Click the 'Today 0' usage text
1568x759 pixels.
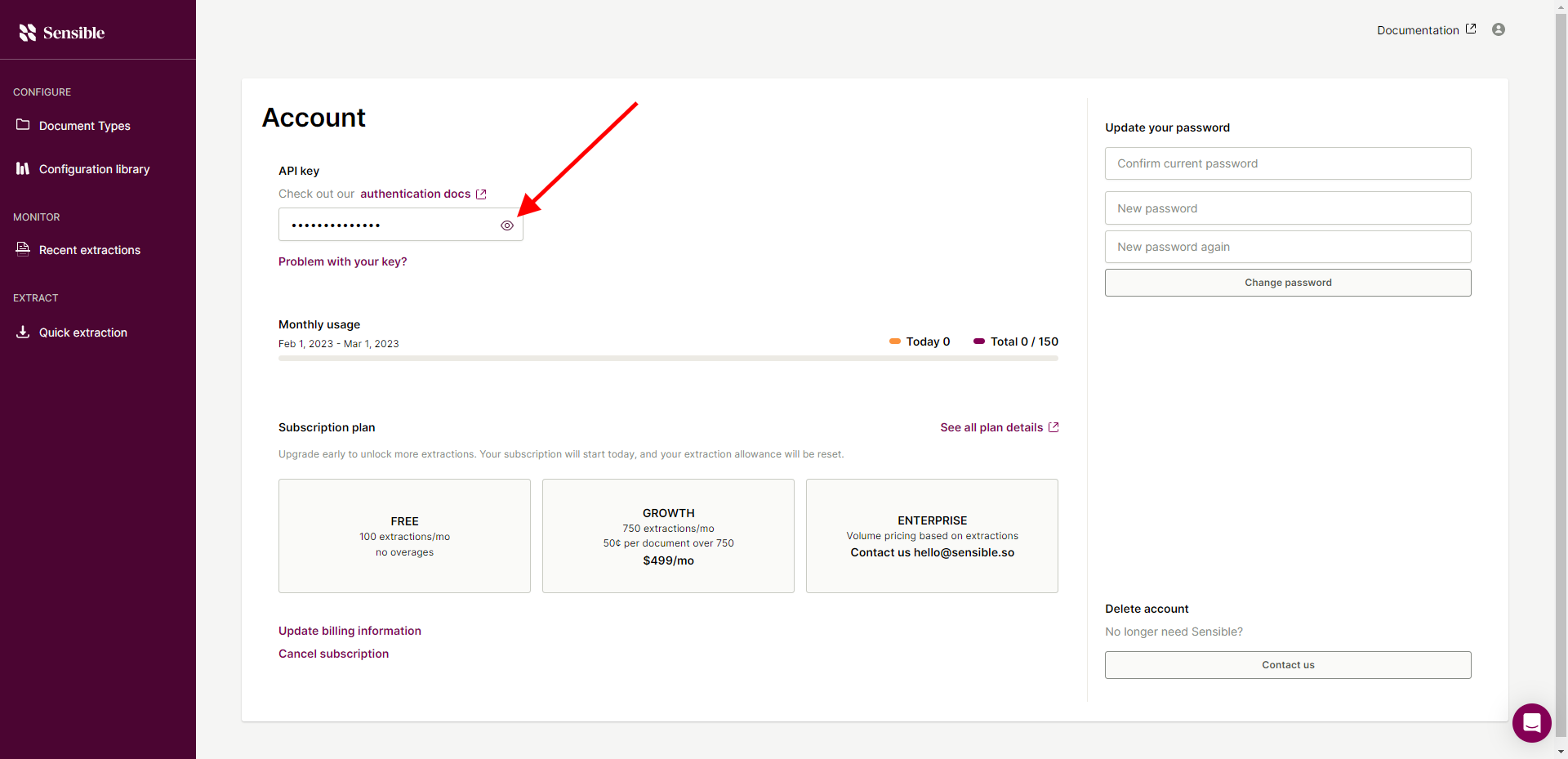click(928, 342)
